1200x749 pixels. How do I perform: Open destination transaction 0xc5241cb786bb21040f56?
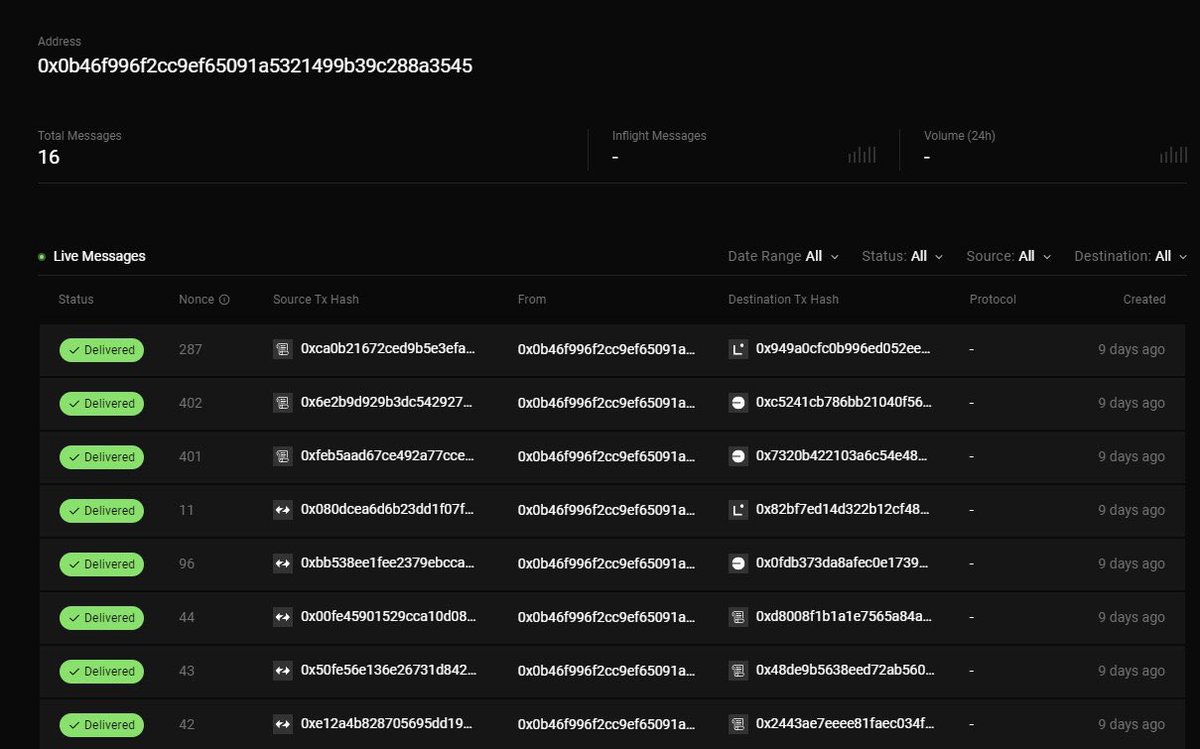click(844, 403)
